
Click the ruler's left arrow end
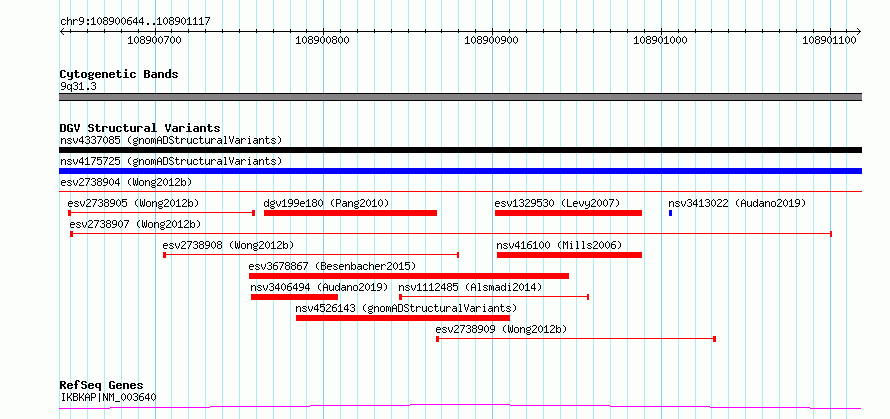pos(62,31)
